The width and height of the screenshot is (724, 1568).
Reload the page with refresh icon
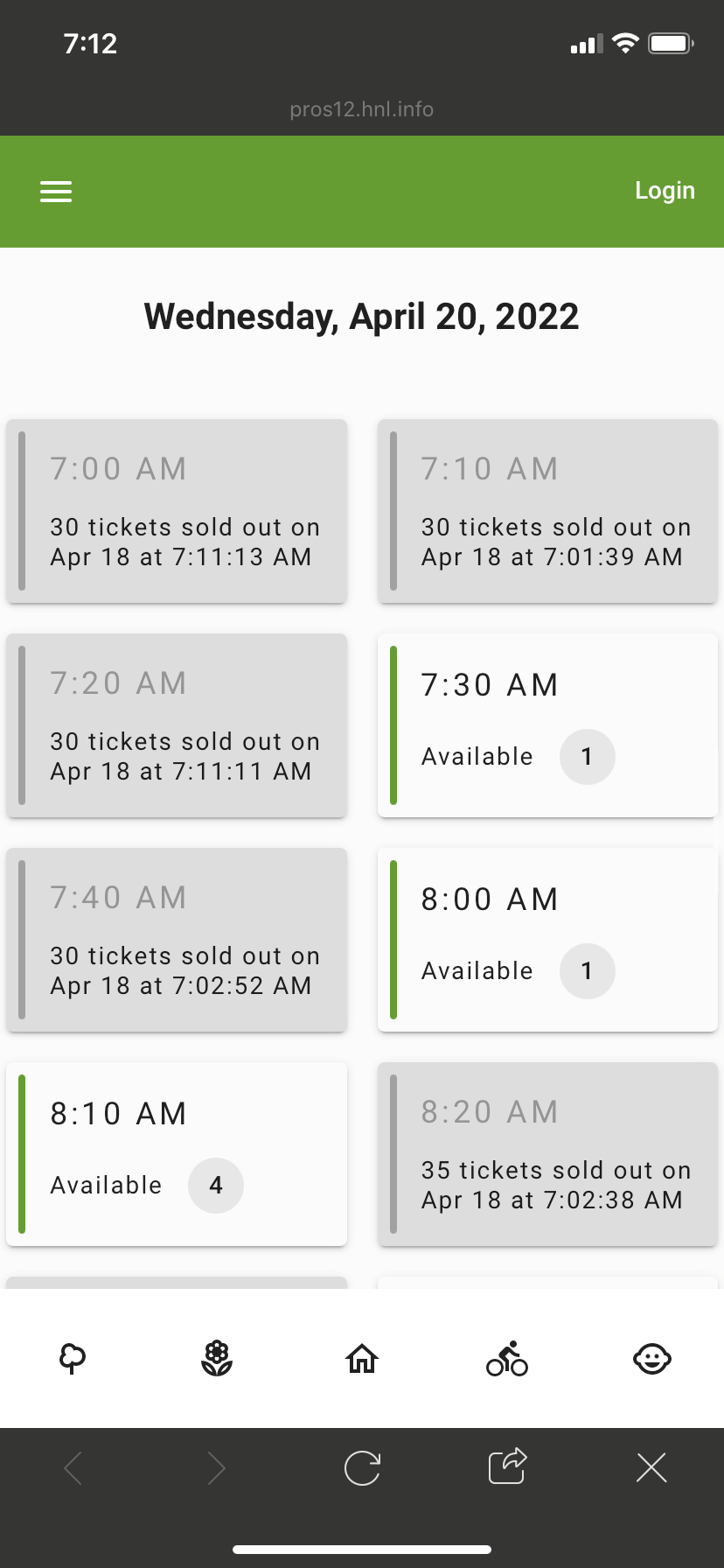click(x=362, y=1468)
